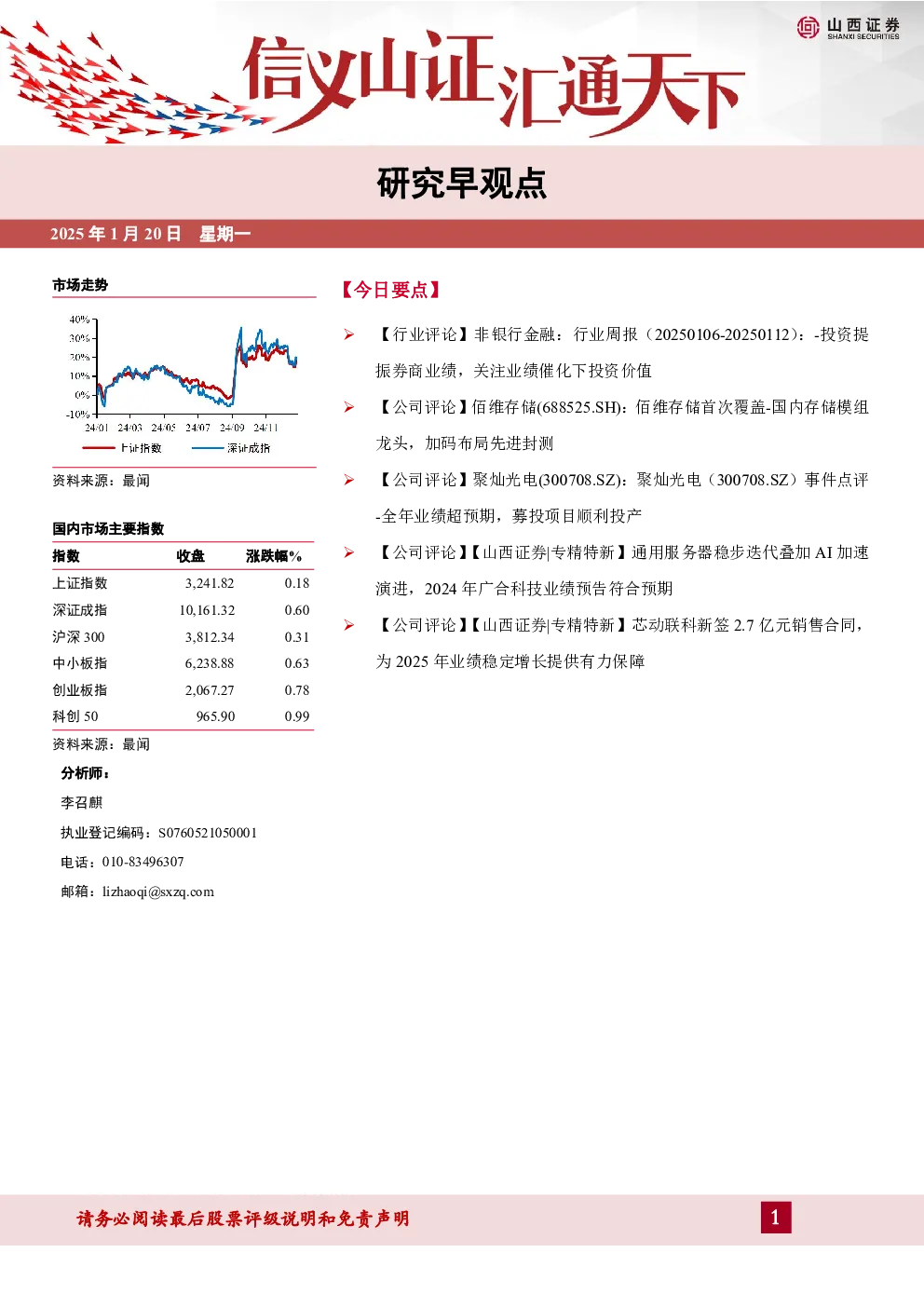Click the 信义山证汇通天下 banner slogan
Viewport: 924px width, 1307px height.
pyautogui.click(x=494, y=82)
